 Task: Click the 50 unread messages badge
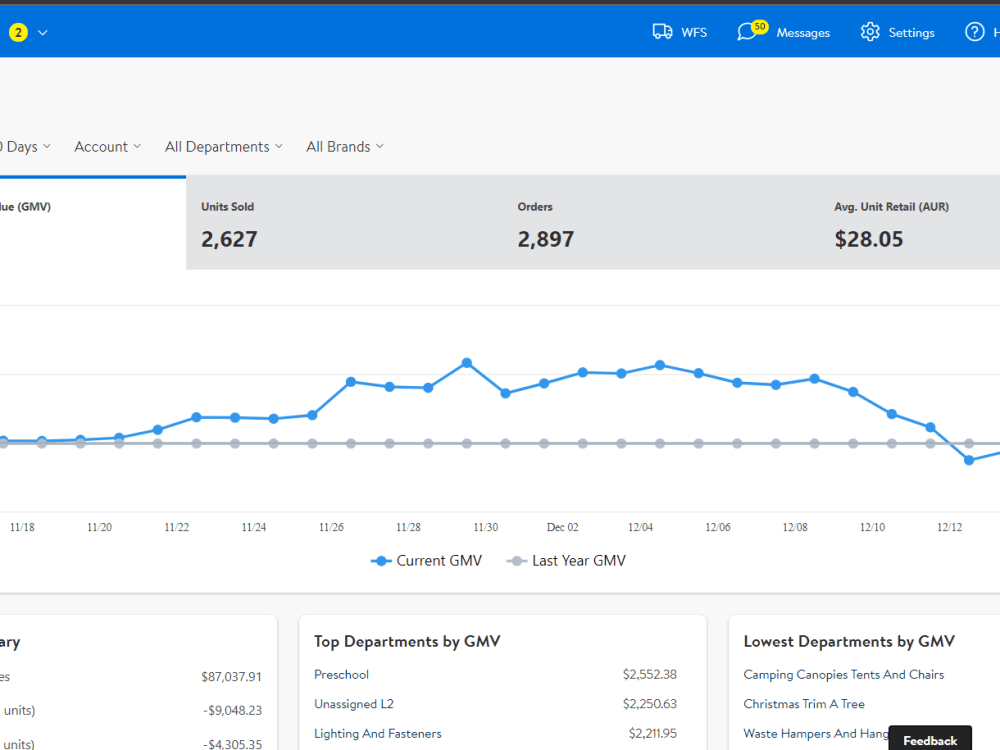pyautogui.click(x=760, y=27)
